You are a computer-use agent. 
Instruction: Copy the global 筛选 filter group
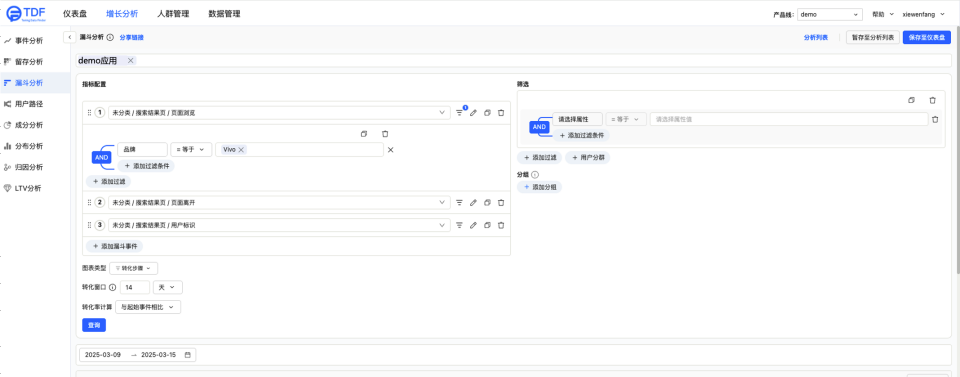911,100
